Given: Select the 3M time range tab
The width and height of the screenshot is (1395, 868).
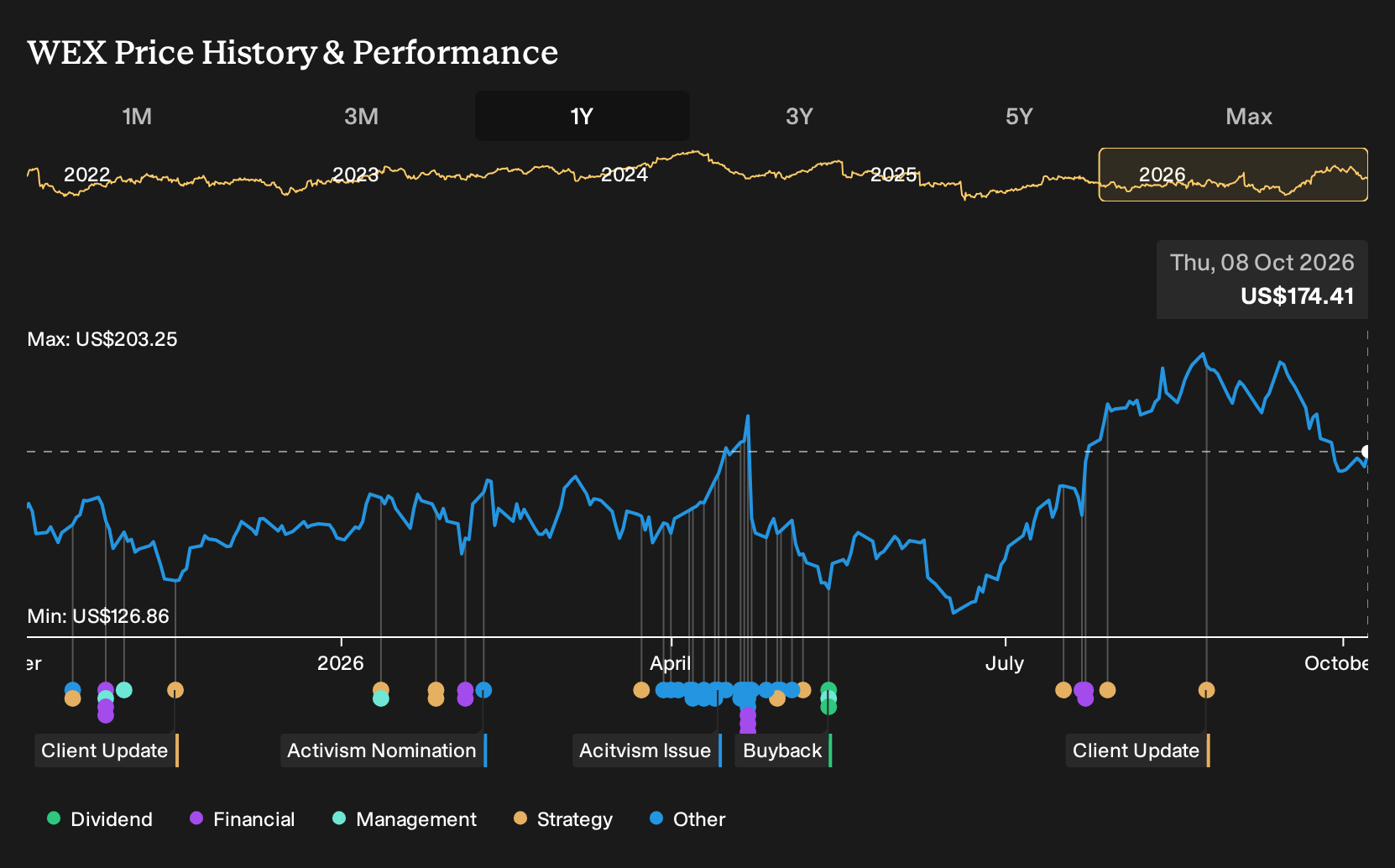Looking at the screenshot, I should click(x=361, y=116).
